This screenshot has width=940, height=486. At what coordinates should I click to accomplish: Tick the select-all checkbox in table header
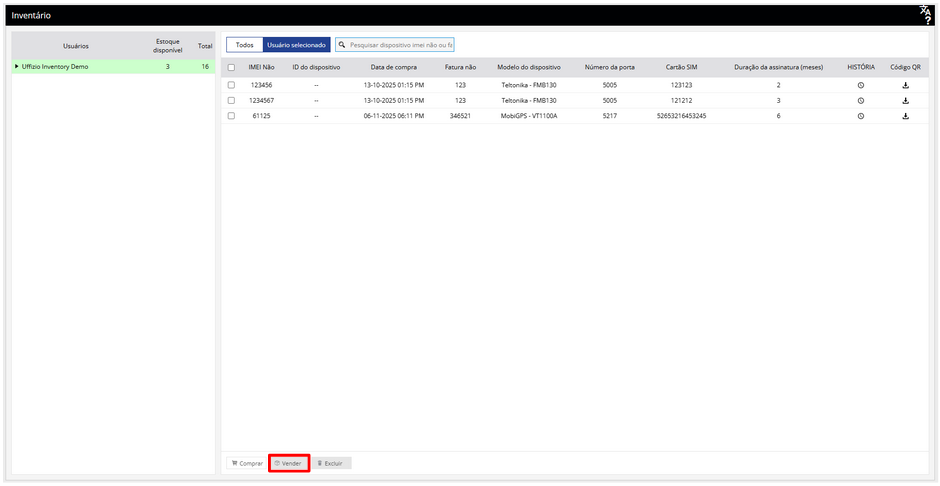(232, 68)
